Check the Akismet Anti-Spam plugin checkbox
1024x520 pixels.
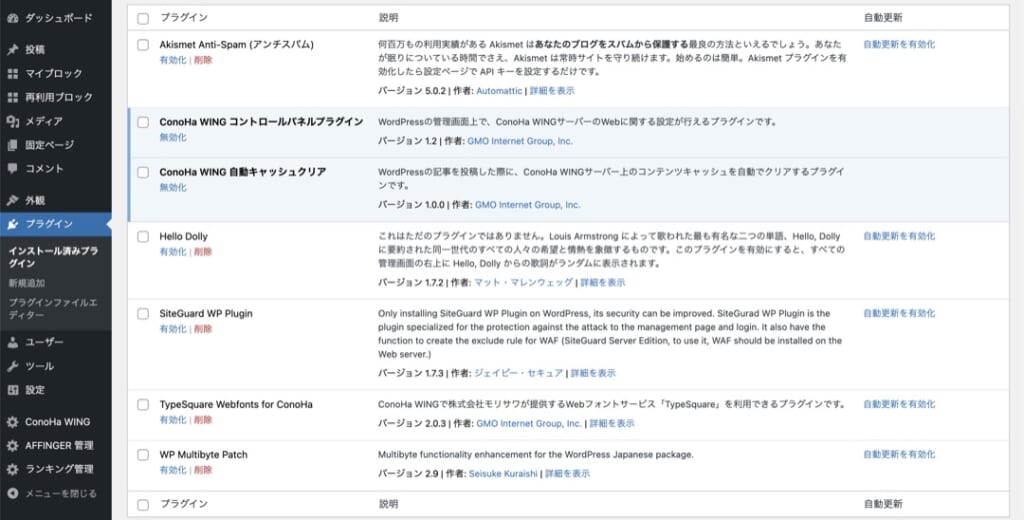(x=143, y=45)
